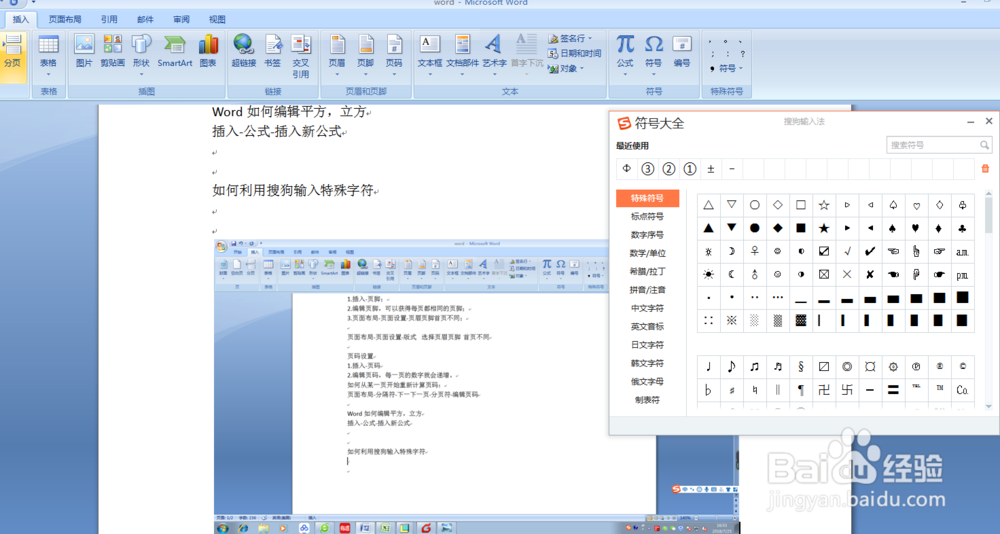Click the 分页 page break button
Viewport: 1000px width, 534px height.
point(13,55)
